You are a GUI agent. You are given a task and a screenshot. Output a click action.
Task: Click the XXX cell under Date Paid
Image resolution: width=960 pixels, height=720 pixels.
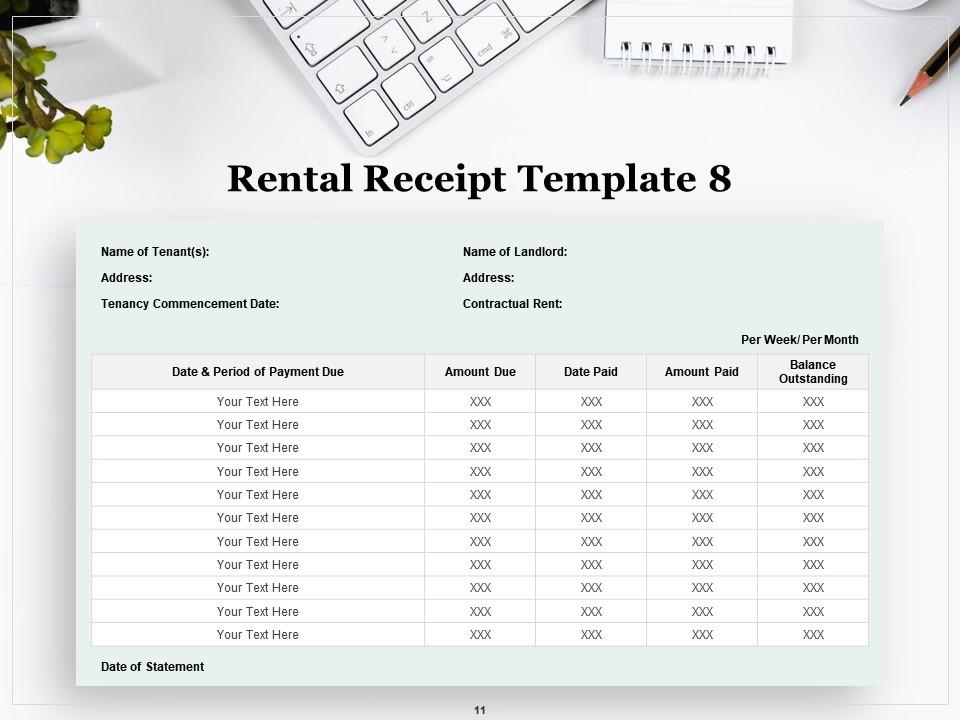click(x=592, y=401)
